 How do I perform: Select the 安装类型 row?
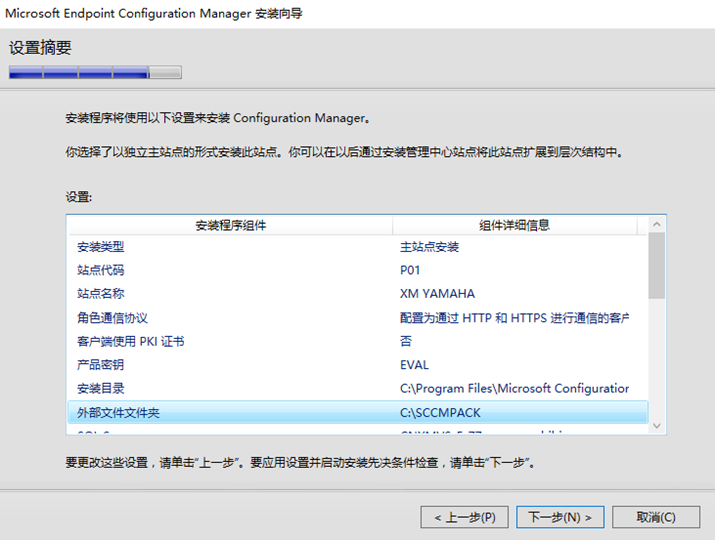(358, 247)
